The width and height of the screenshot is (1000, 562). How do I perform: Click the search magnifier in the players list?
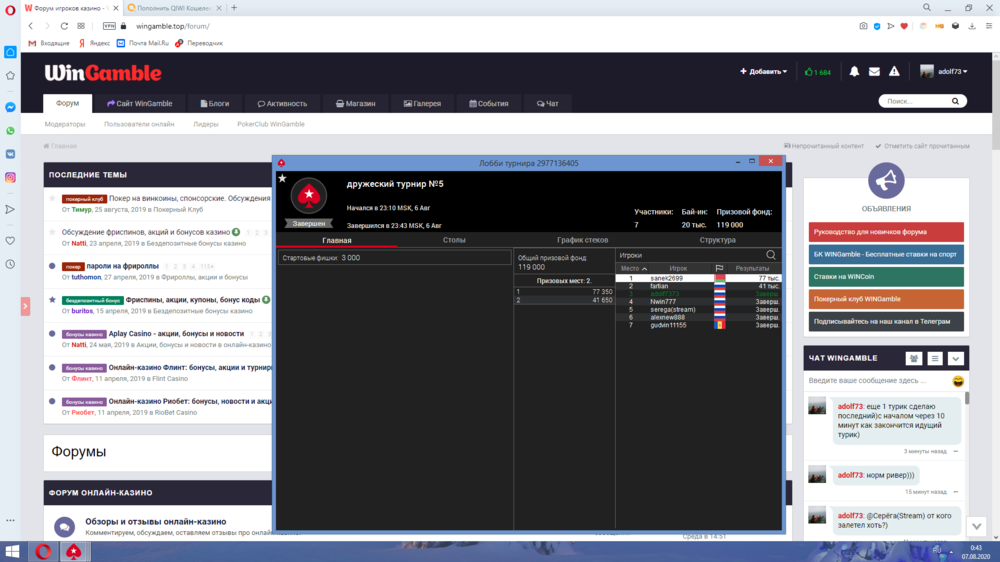pos(770,255)
